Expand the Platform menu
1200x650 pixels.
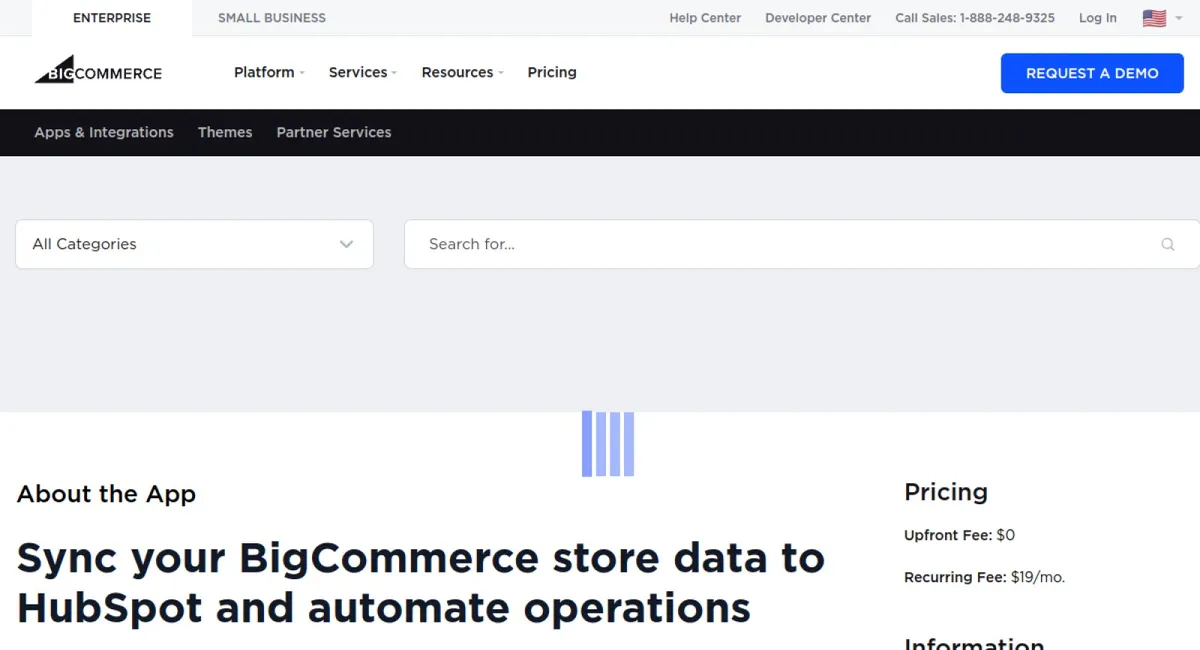(268, 72)
